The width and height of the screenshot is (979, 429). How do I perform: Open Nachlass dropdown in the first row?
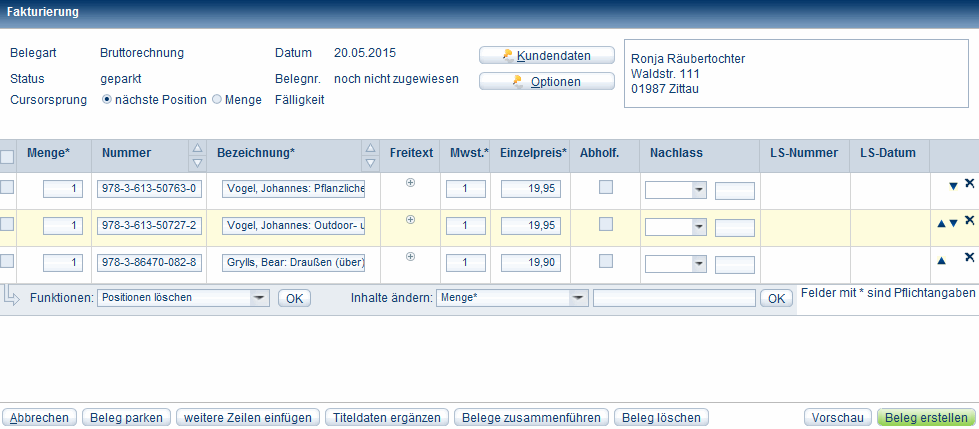pyautogui.click(x=697, y=189)
